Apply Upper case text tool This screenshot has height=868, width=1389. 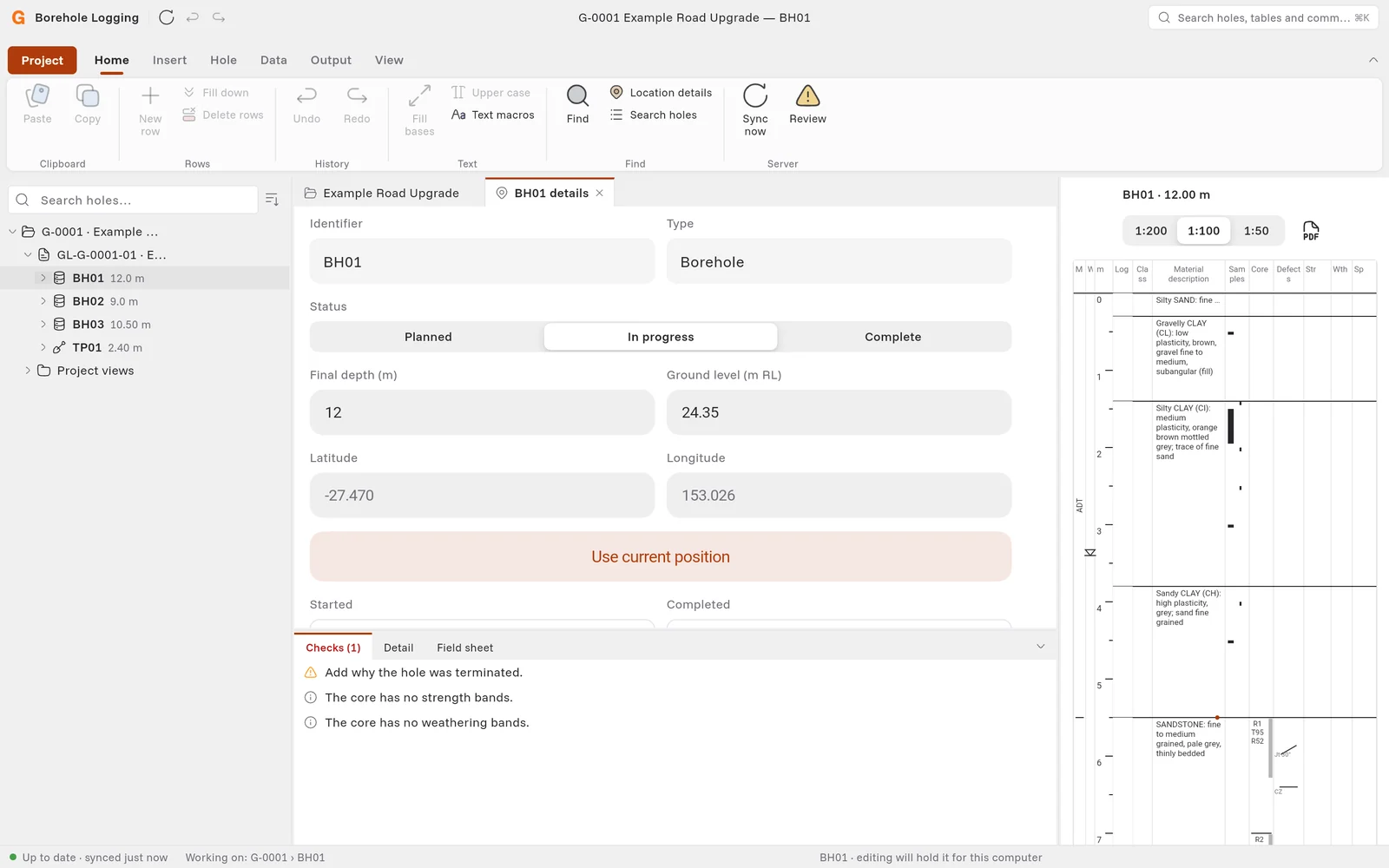(x=491, y=93)
